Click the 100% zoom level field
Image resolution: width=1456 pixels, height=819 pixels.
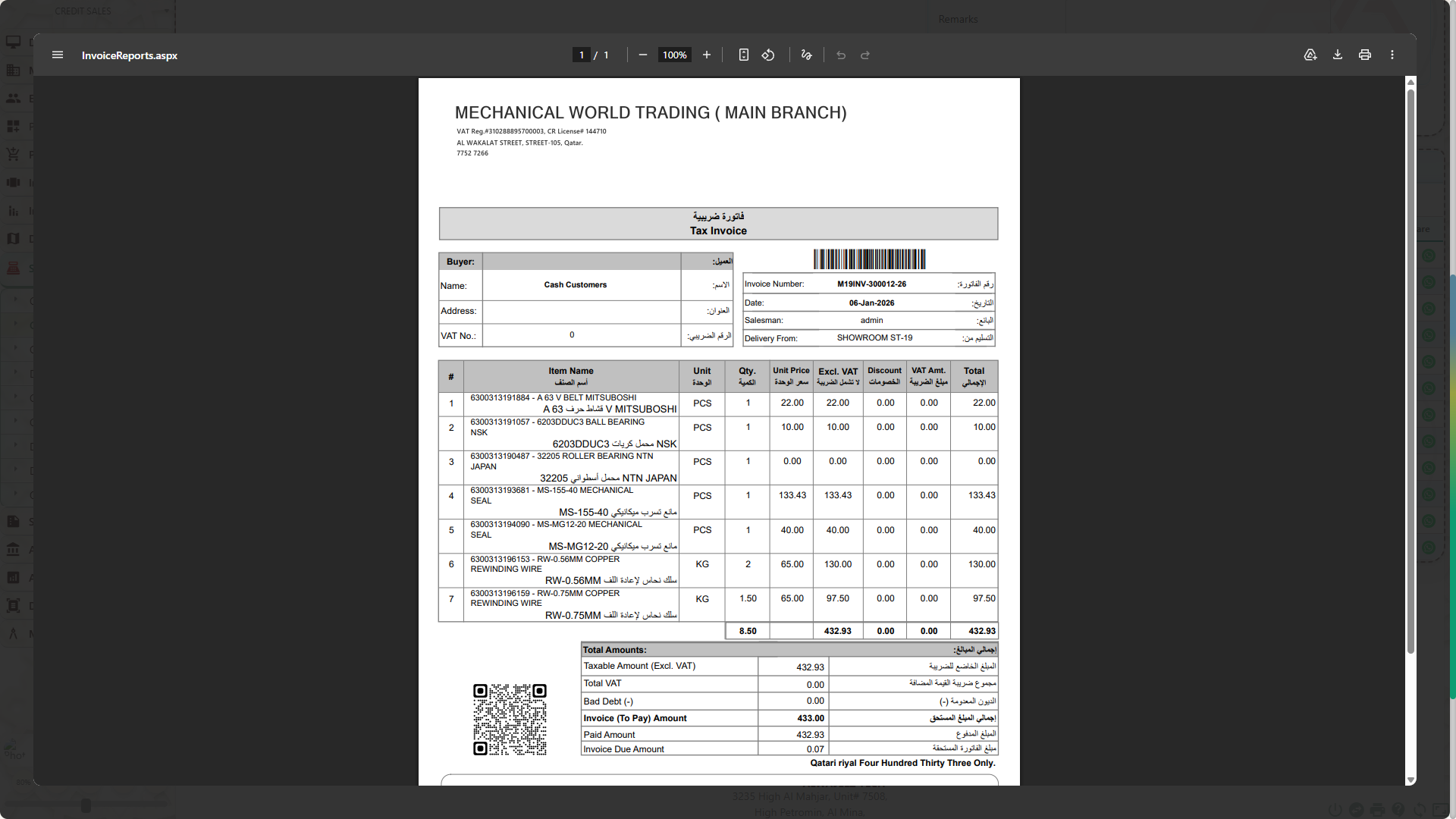tap(674, 55)
